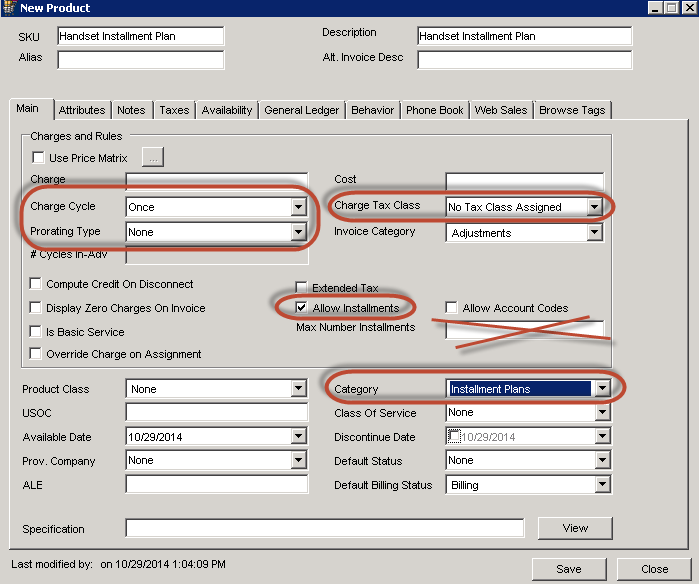Open the Charge Cycle dropdown

click(x=297, y=207)
